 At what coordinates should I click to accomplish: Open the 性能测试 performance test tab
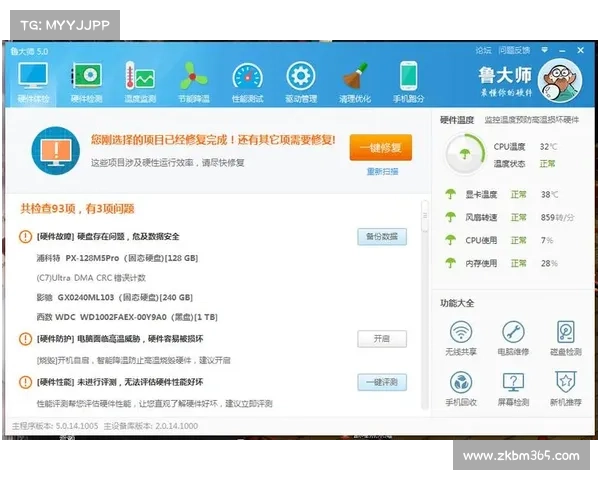tap(248, 83)
